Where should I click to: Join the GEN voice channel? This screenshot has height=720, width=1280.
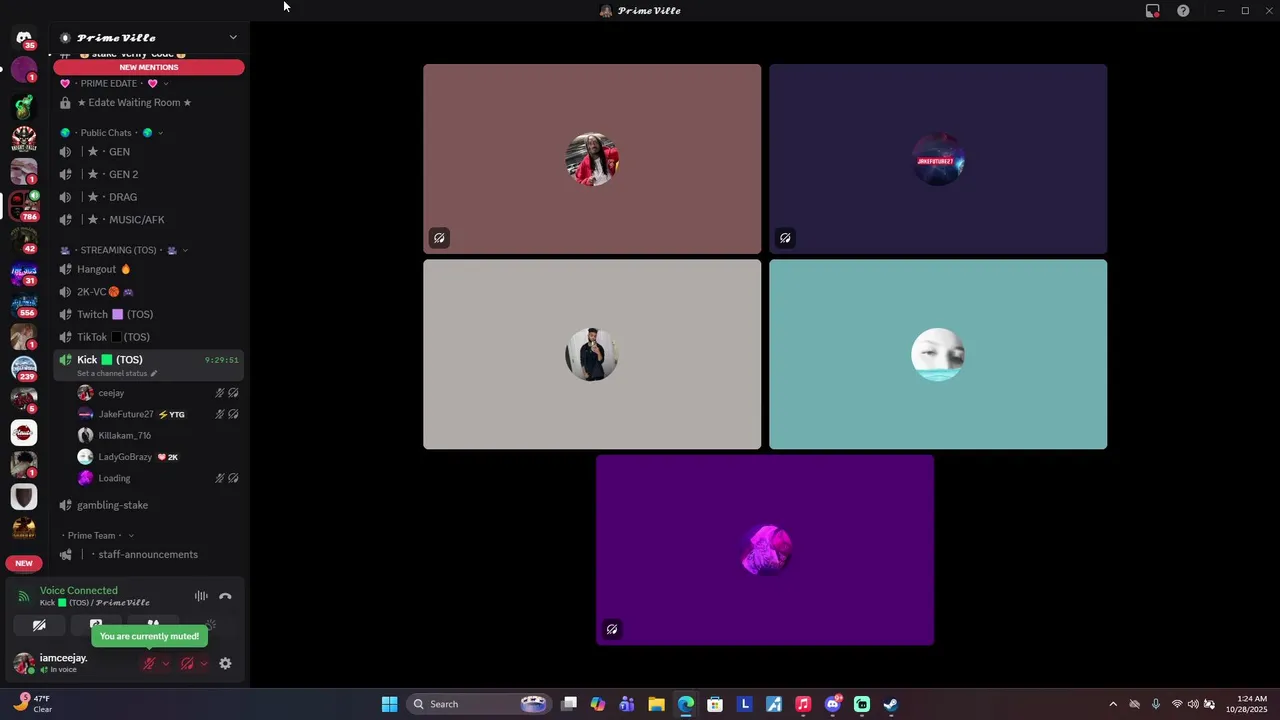point(148,152)
